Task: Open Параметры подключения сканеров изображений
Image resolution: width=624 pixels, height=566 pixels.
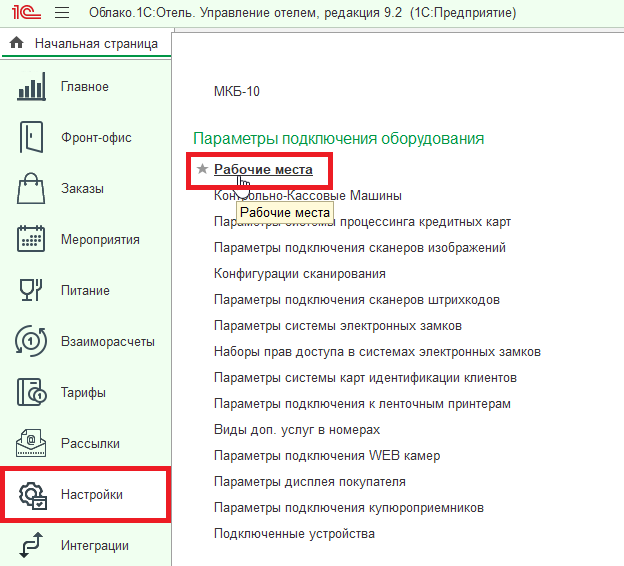Action: tap(360, 248)
